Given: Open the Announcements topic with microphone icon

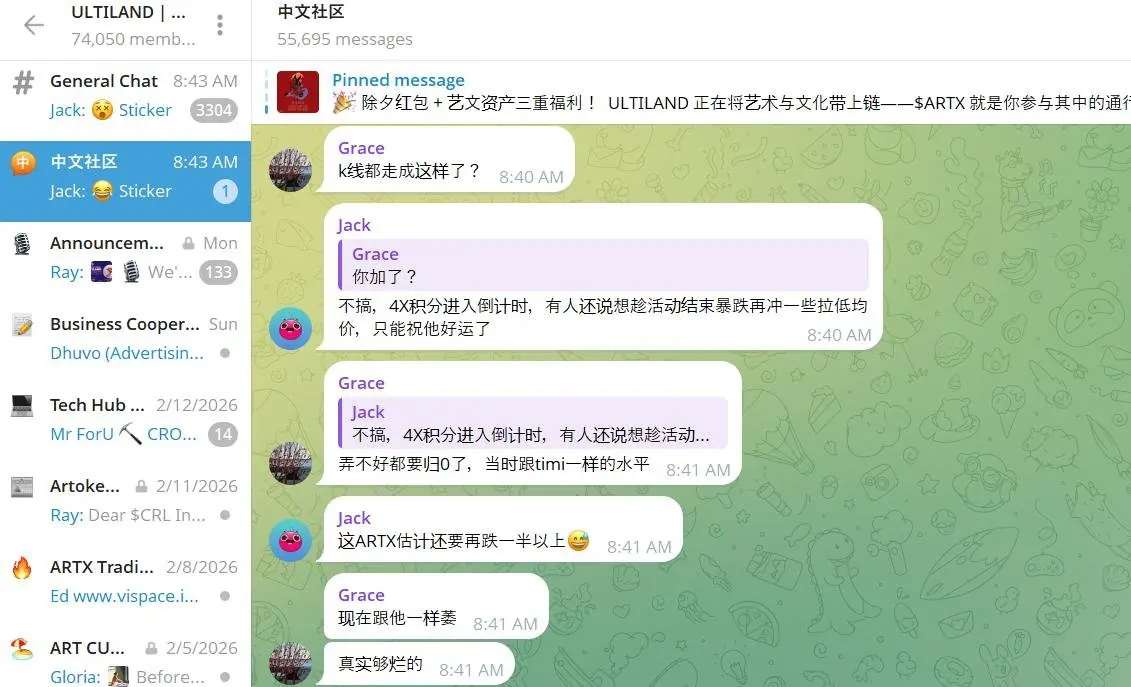Looking at the screenshot, I should tap(126, 258).
